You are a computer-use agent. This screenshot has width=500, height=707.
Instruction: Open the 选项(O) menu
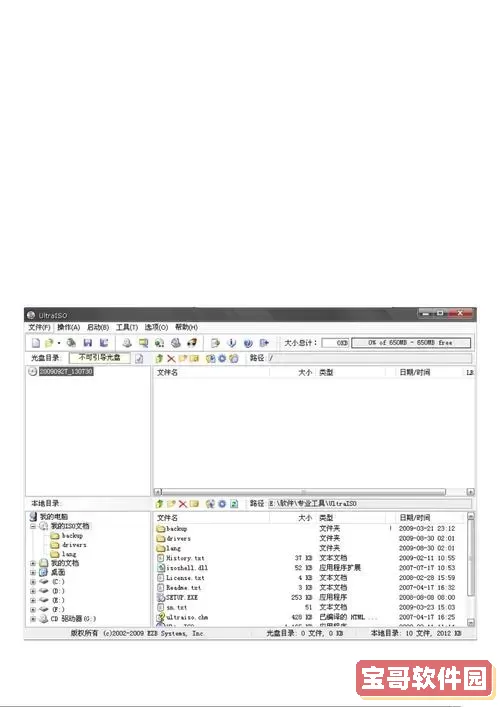tap(156, 327)
